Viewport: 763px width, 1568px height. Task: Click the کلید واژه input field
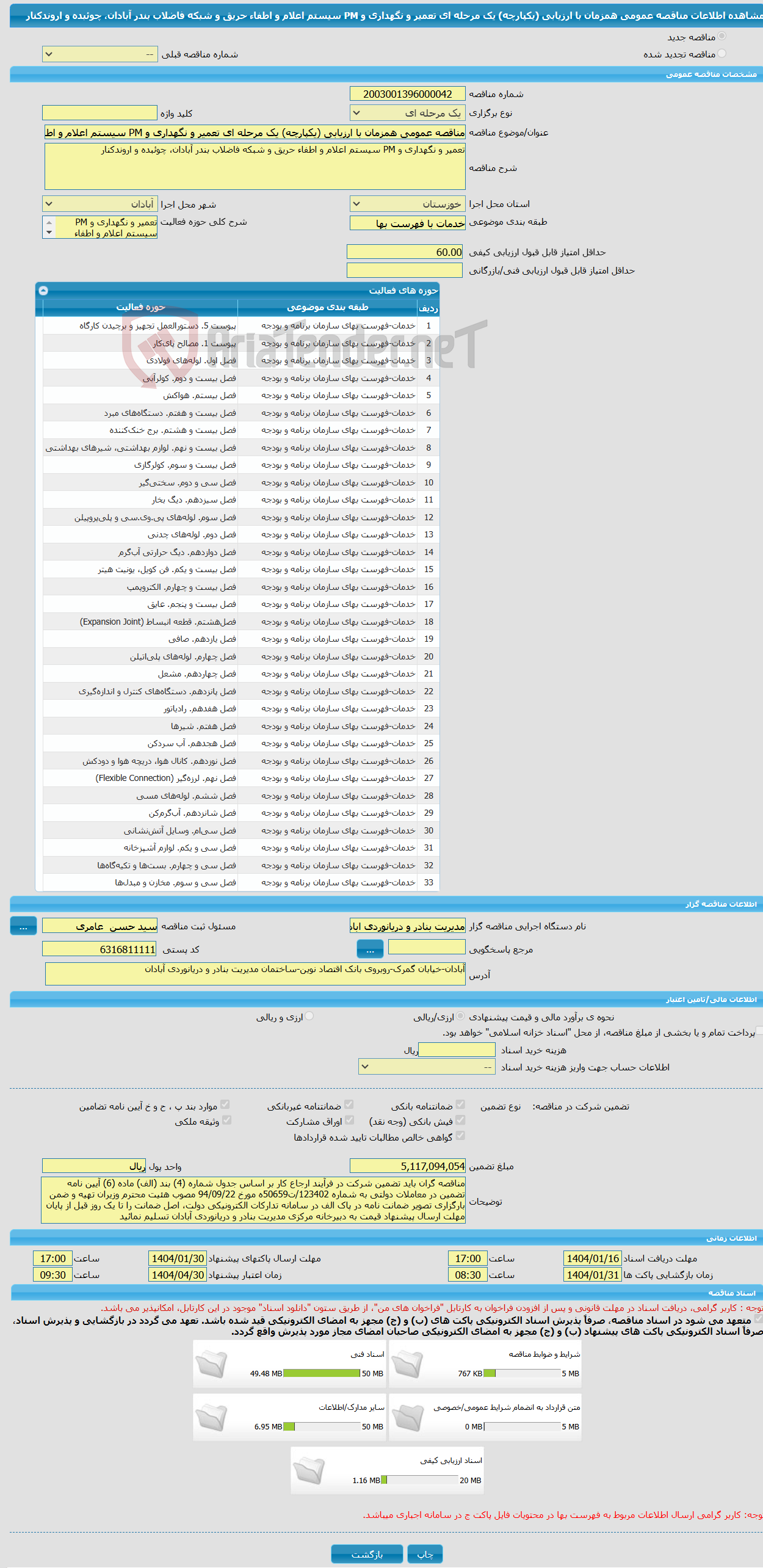pos(99,113)
